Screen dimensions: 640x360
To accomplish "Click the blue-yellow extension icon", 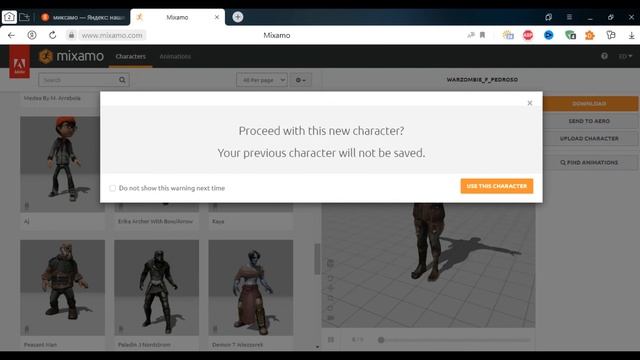I will click(x=508, y=35).
